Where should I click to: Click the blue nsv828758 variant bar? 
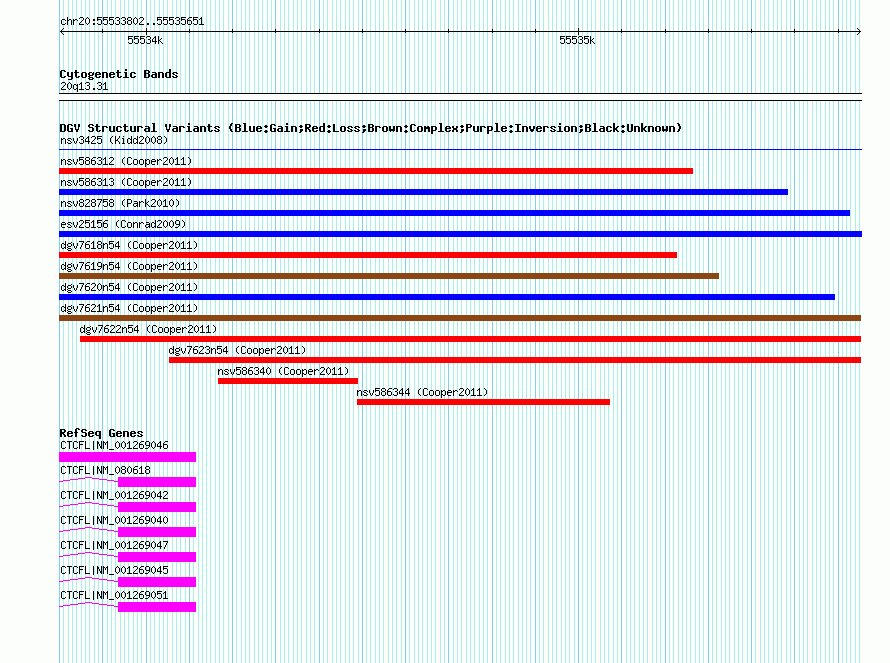tap(455, 213)
